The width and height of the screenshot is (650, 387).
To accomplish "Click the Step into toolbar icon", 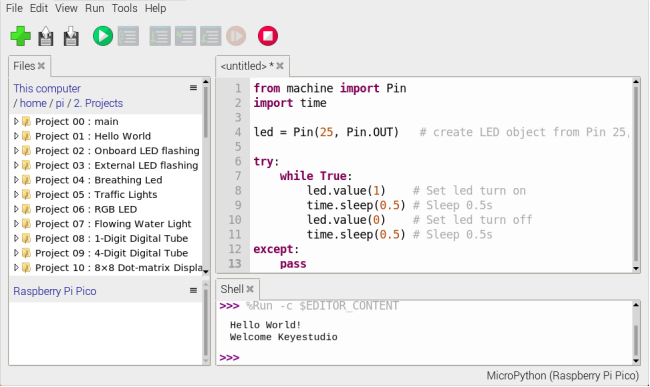I will click(185, 36).
